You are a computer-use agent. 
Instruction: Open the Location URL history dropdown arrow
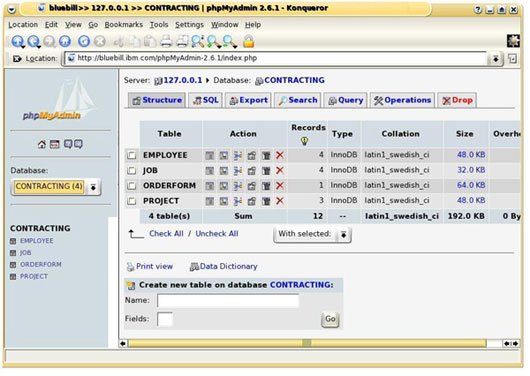tap(495, 59)
